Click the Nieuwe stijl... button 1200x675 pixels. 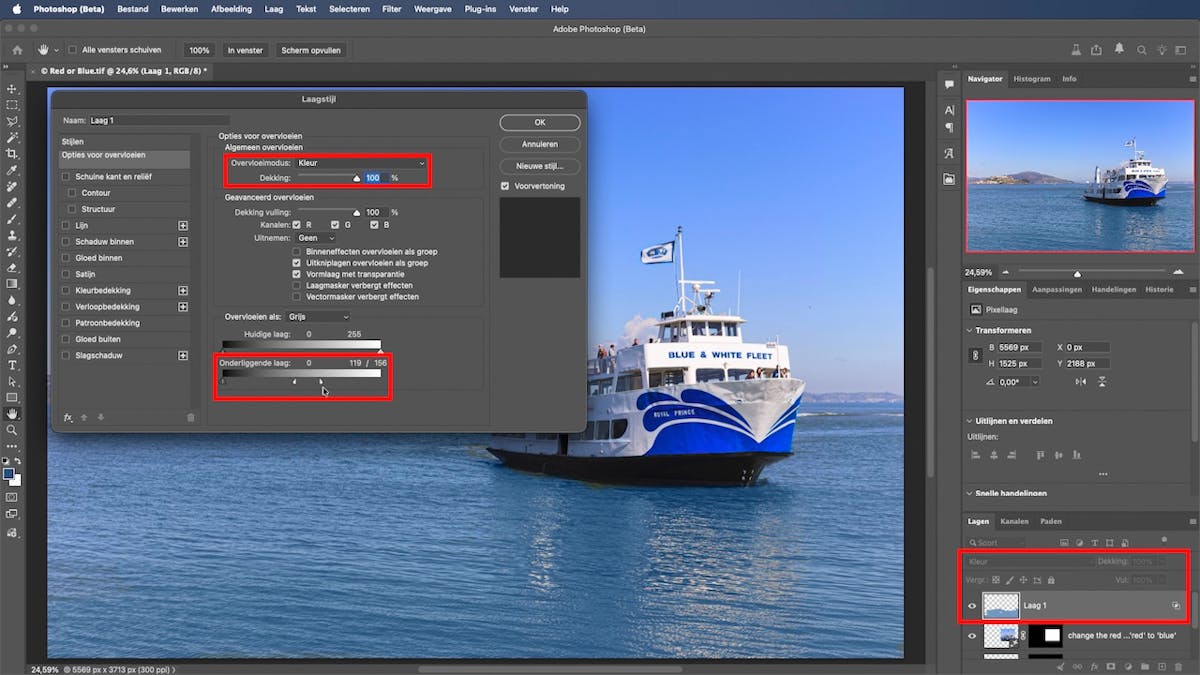[540, 166]
